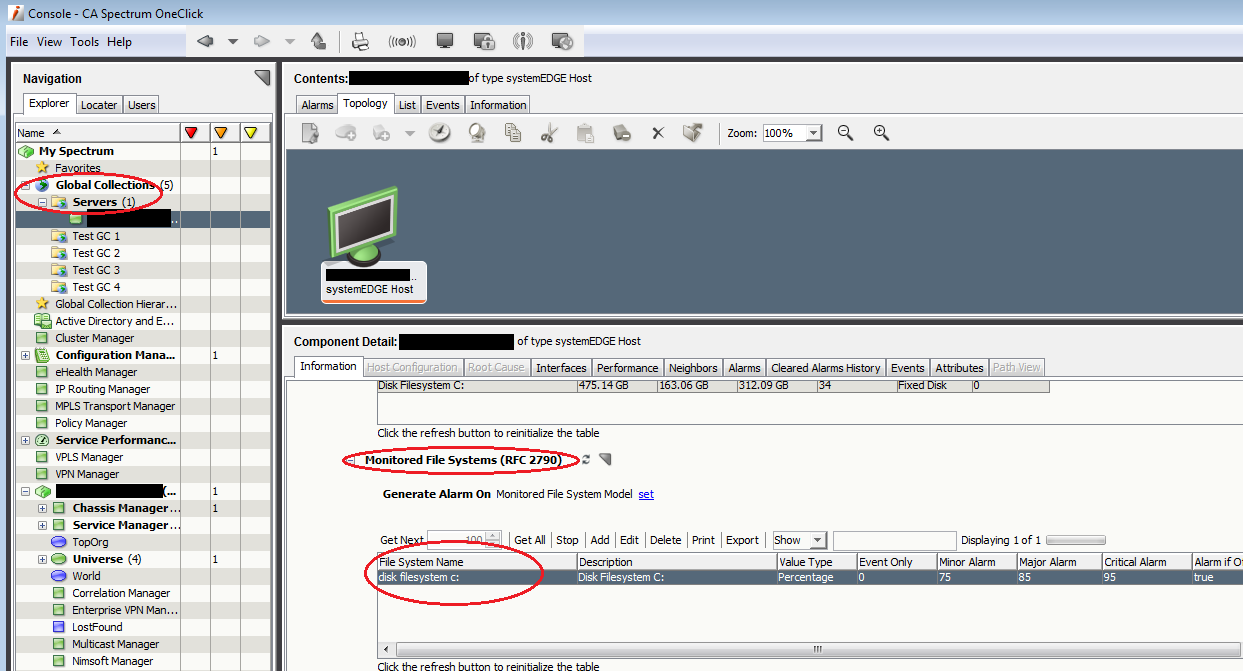
Task: Click the Get All button
Action: coord(530,540)
